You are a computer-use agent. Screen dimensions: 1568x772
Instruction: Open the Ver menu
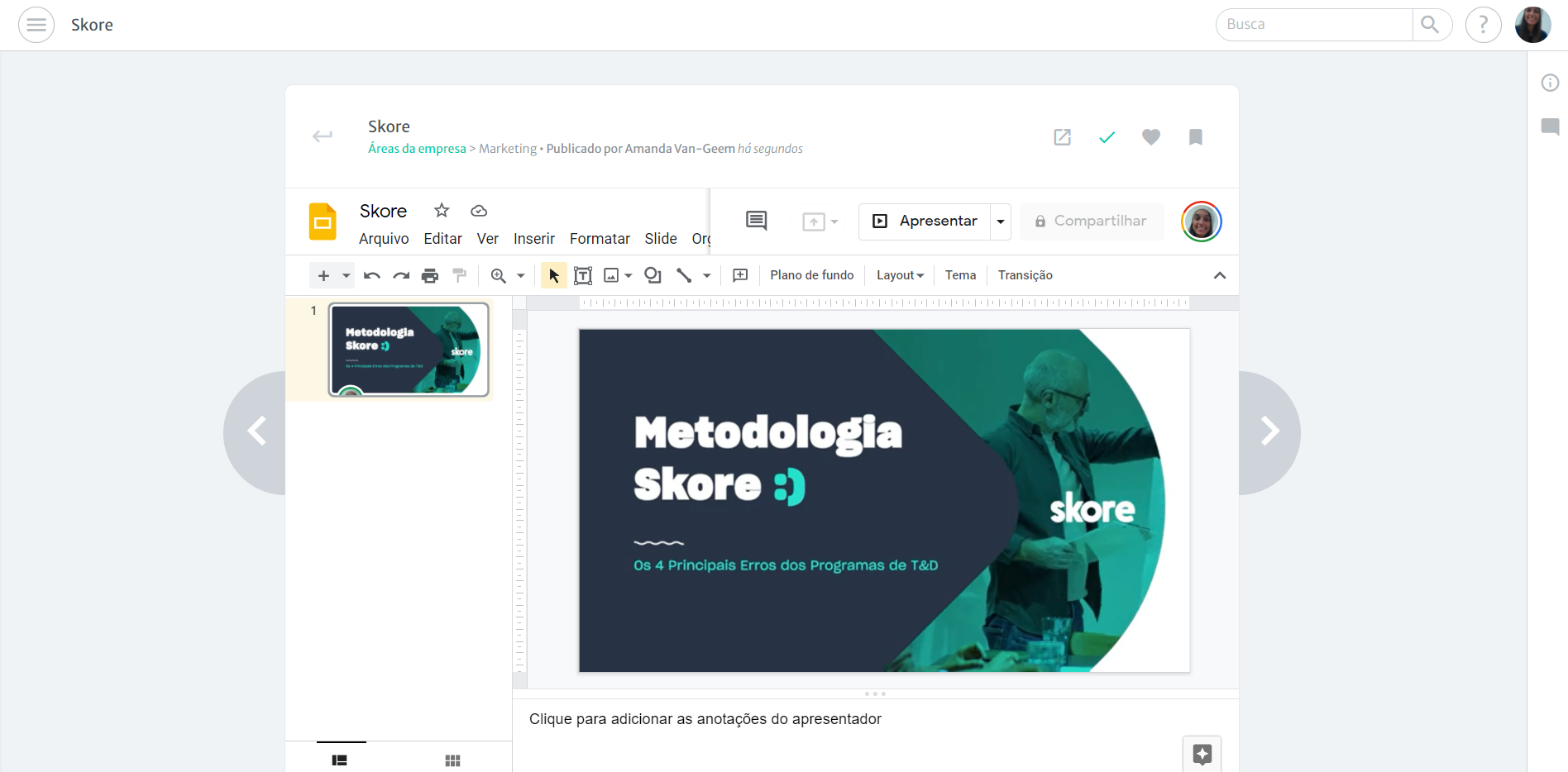(x=488, y=239)
